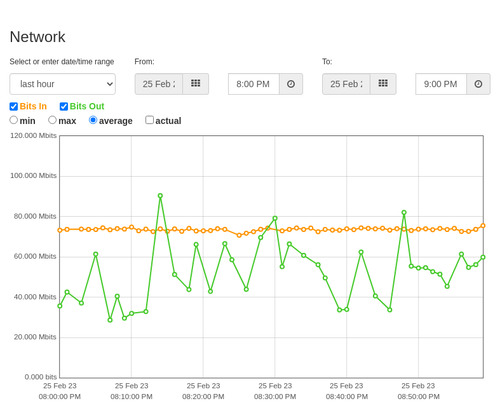Image resolution: width=500 pixels, height=403 pixels.
Task: Click the 'Select or enter date/time range' label
Action: (x=62, y=62)
